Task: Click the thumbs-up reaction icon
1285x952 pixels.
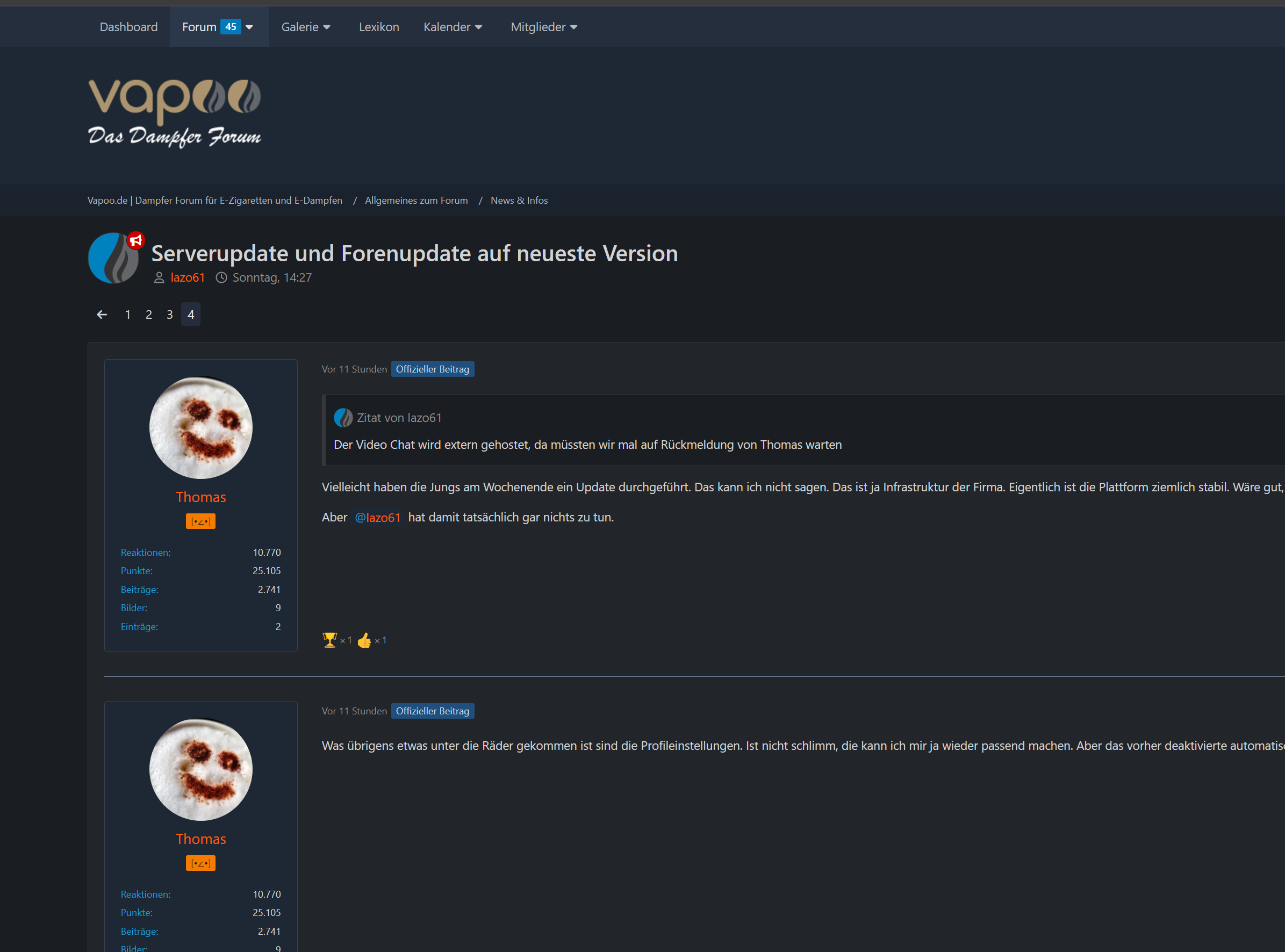Action: coord(364,640)
